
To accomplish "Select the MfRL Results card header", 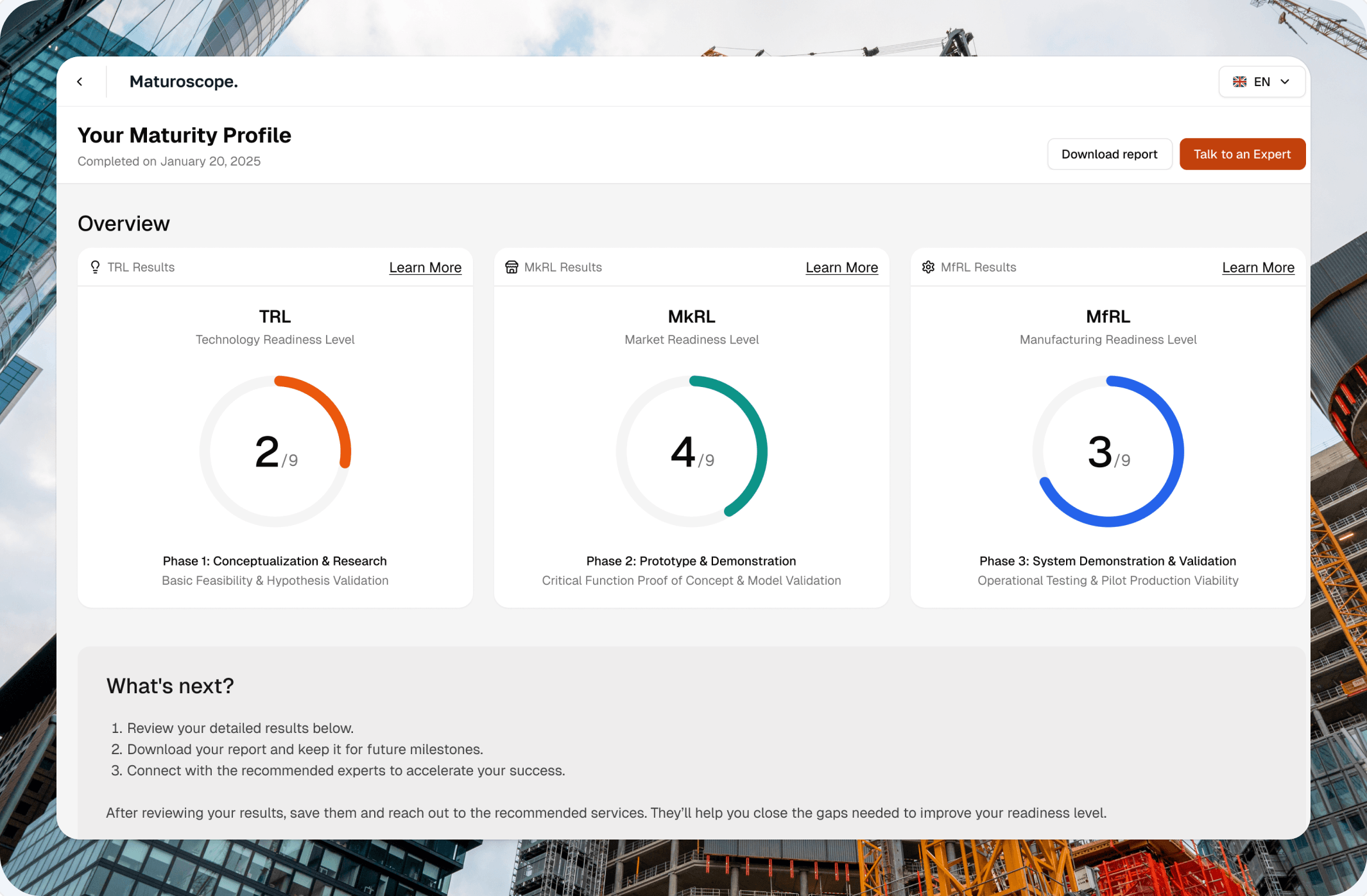I will tap(1108, 267).
